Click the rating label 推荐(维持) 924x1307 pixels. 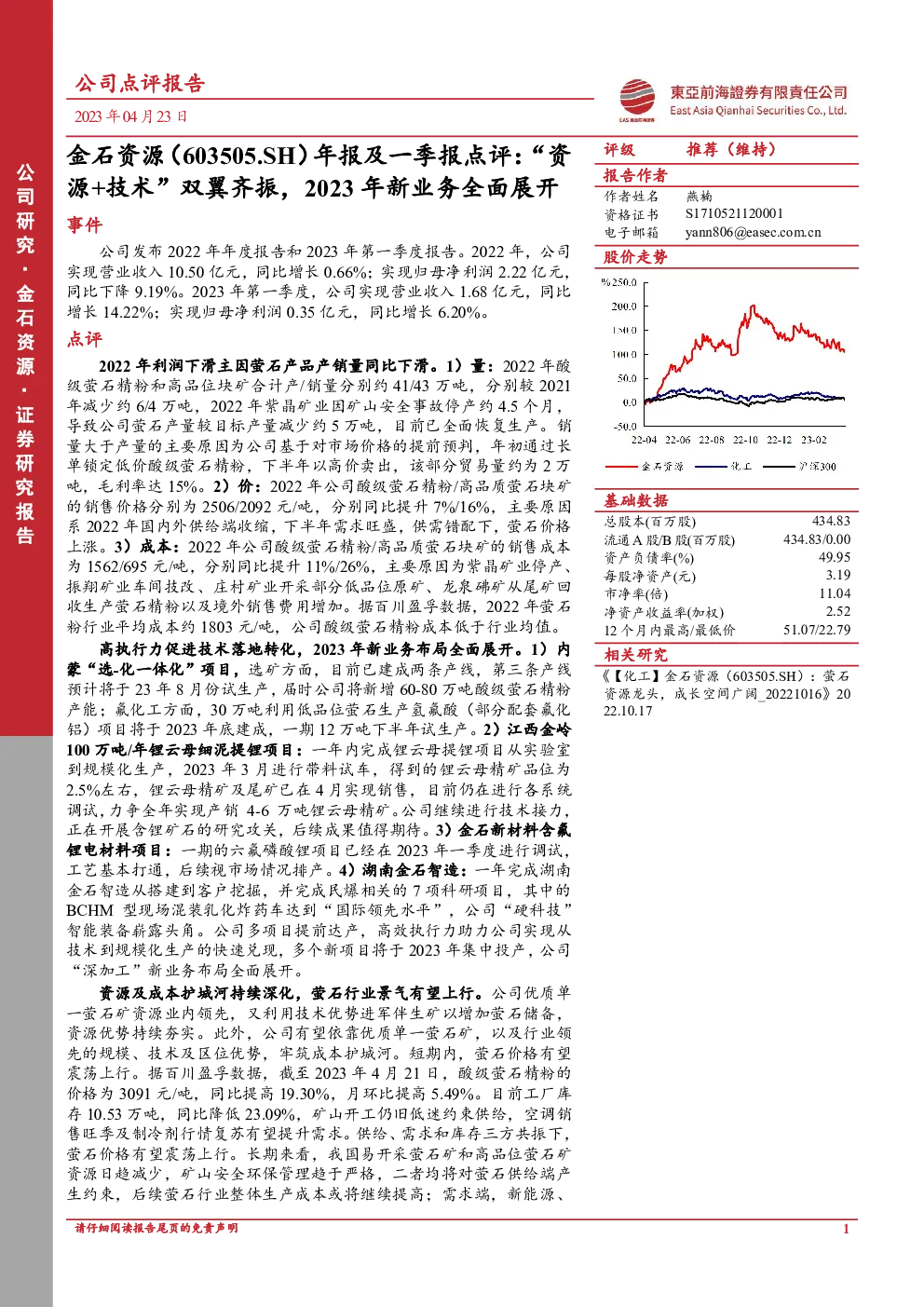(731, 149)
